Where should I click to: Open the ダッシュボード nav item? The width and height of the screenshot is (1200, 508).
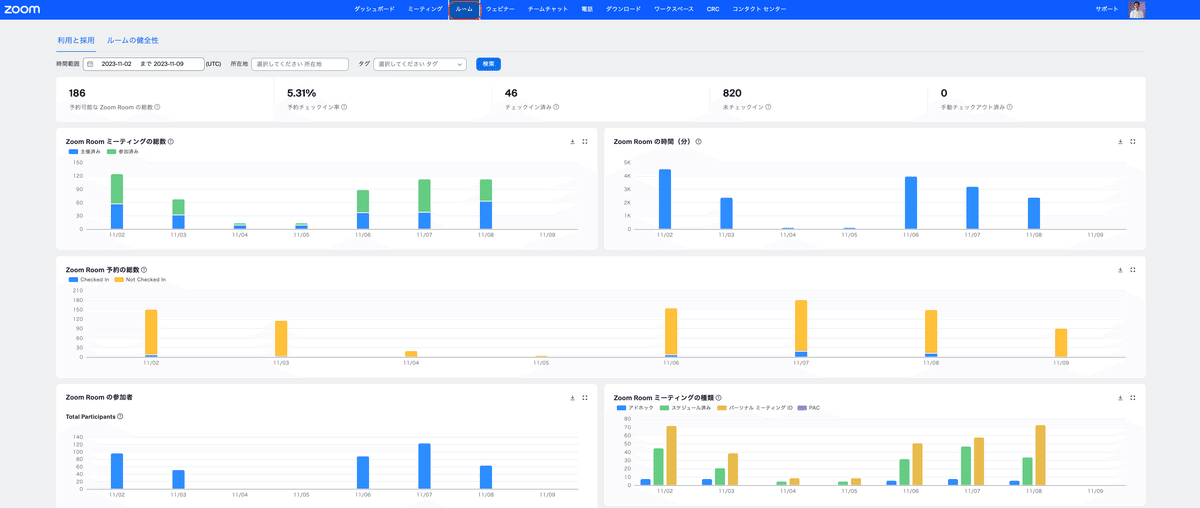pos(375,9)
